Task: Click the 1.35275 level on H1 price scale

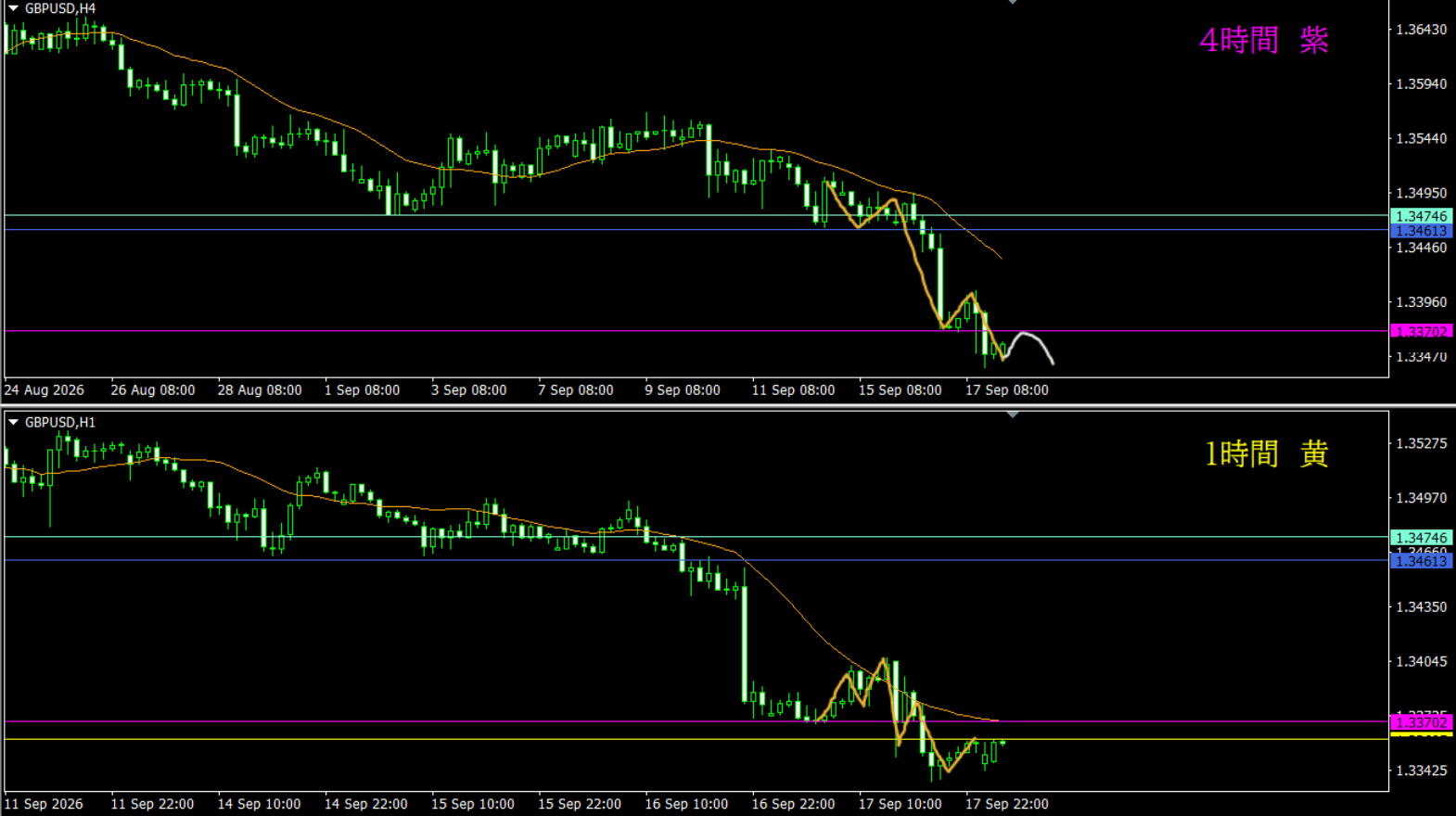Action: pos(1422,443)
